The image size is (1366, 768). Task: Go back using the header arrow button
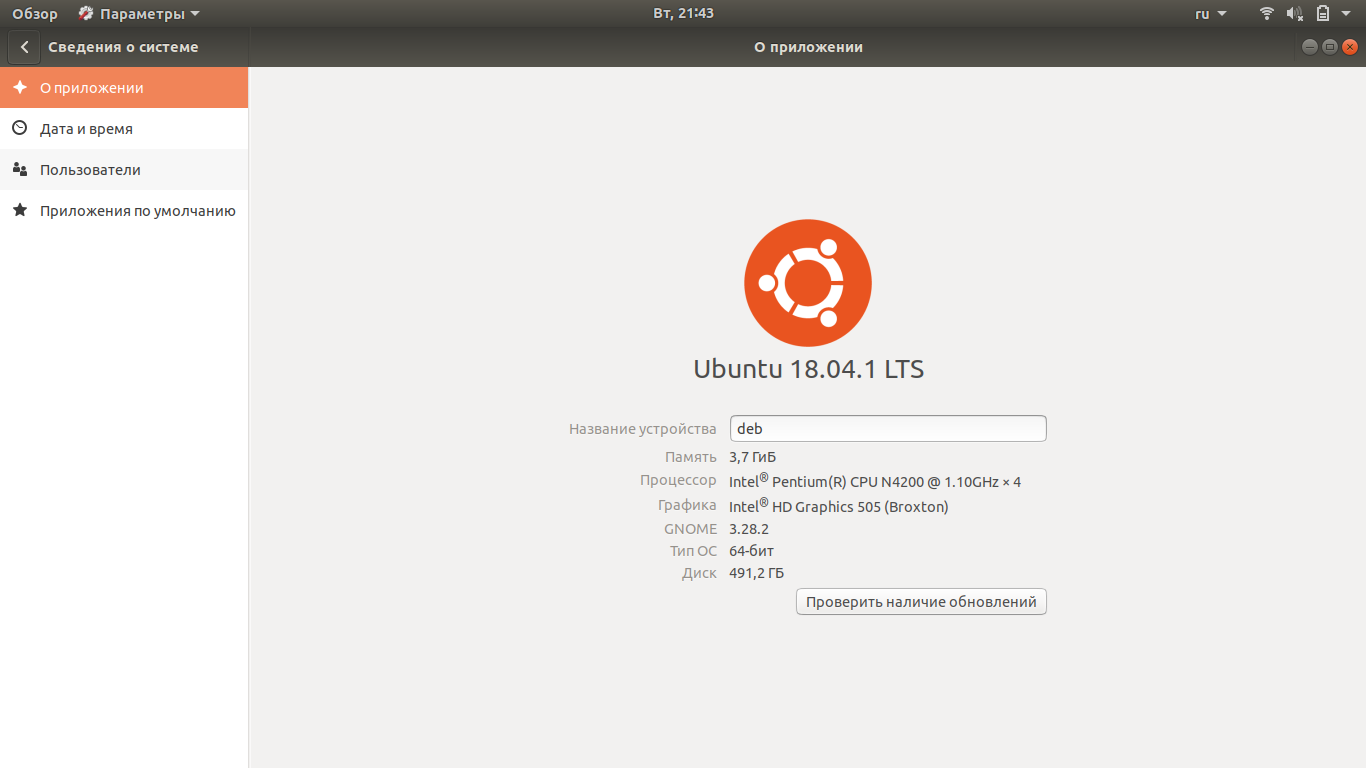[x=24, y=47]
